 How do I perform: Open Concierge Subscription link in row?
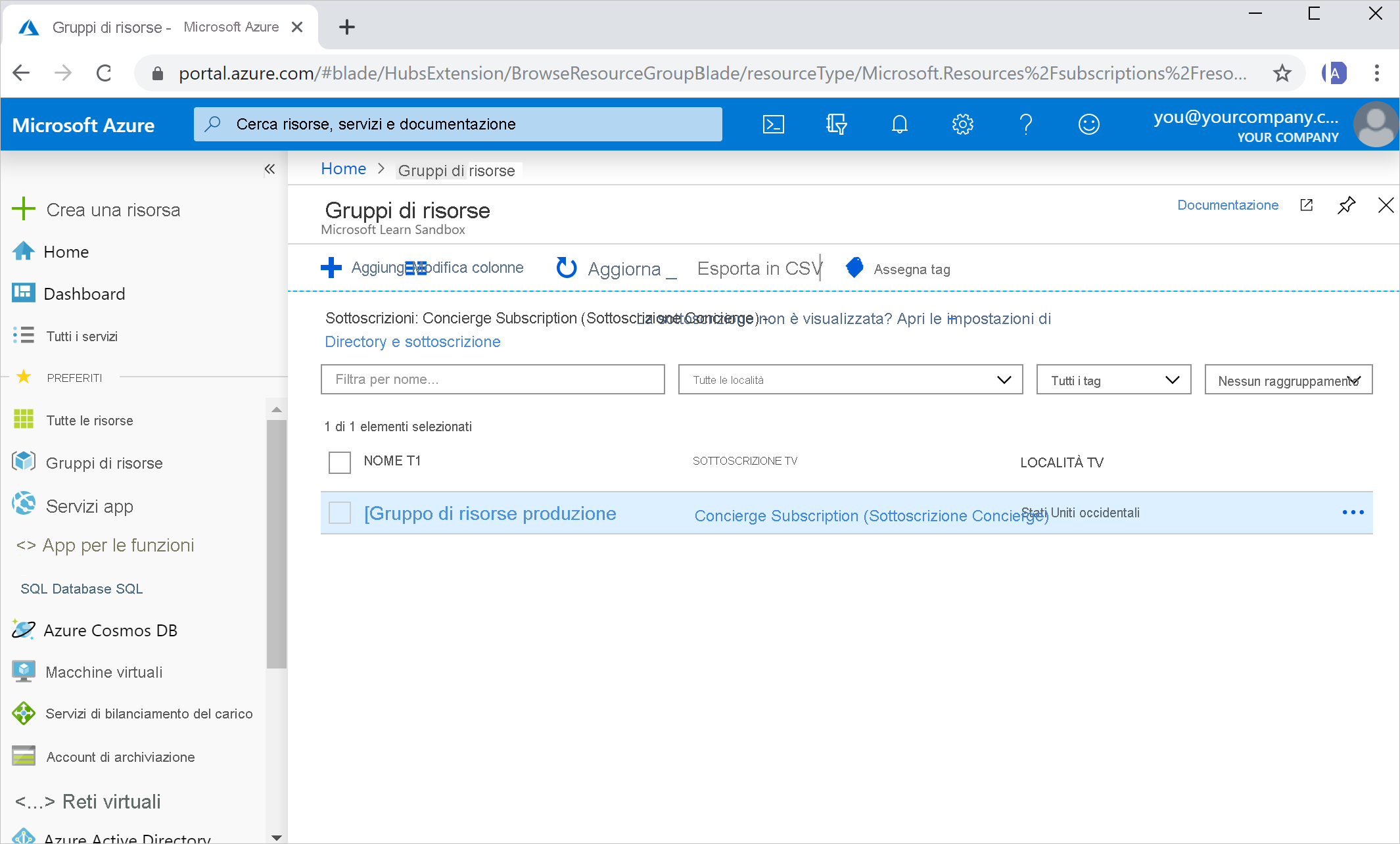pos(872,515)
